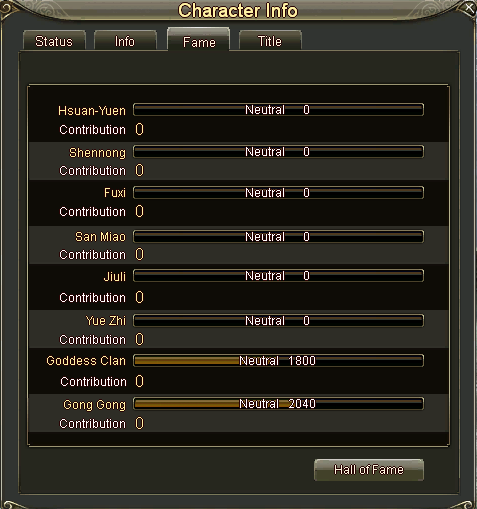Open the Info tab
Viewport: 477px width, 509px height.
(x=125, y=41)
